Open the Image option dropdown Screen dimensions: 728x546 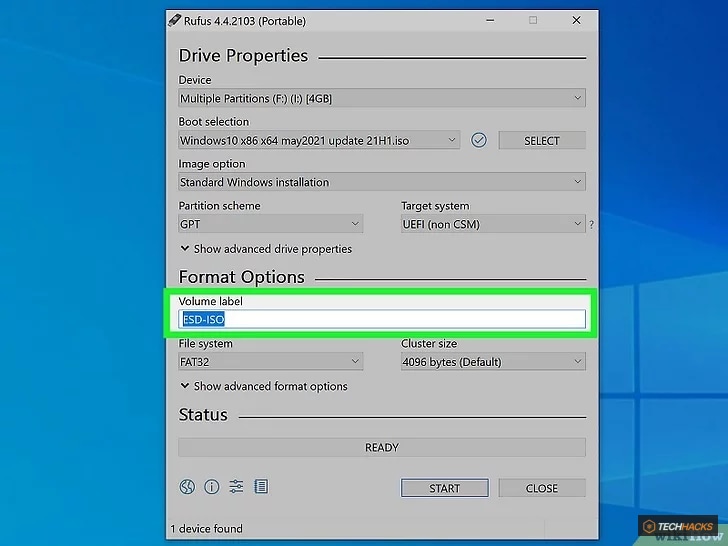click(x=382, y=182)
